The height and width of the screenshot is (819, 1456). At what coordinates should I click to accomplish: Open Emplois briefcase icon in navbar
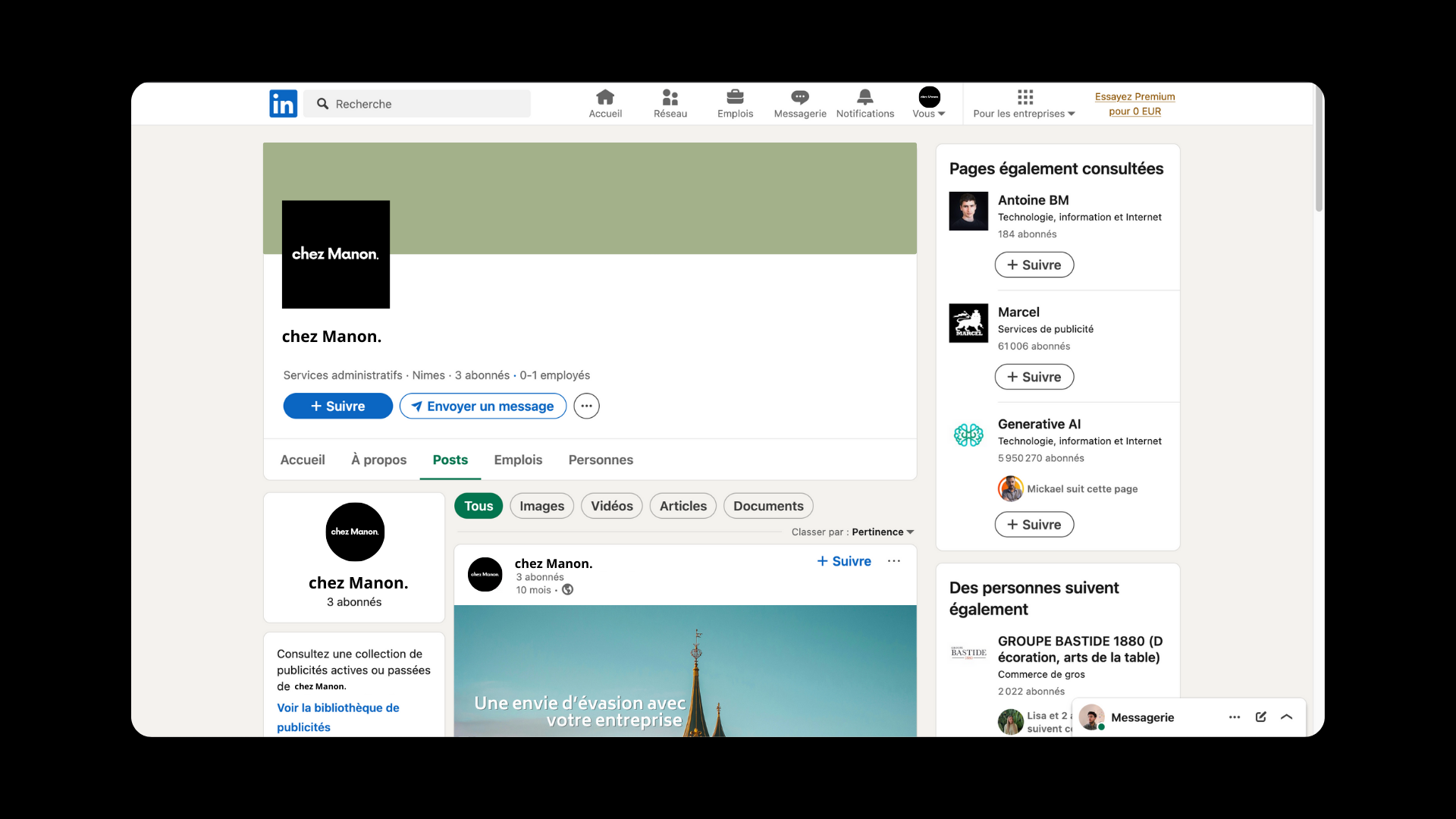coord(735,104)
